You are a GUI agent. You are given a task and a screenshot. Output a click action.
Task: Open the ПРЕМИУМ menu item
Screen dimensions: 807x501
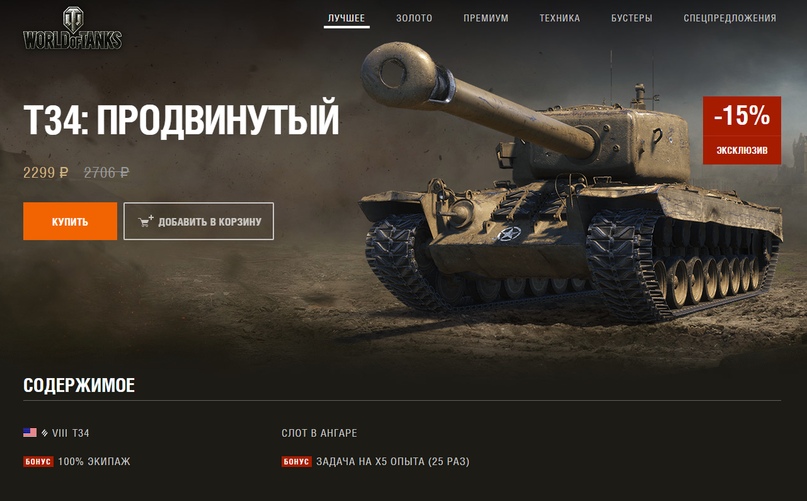click(x=486, y=18)
